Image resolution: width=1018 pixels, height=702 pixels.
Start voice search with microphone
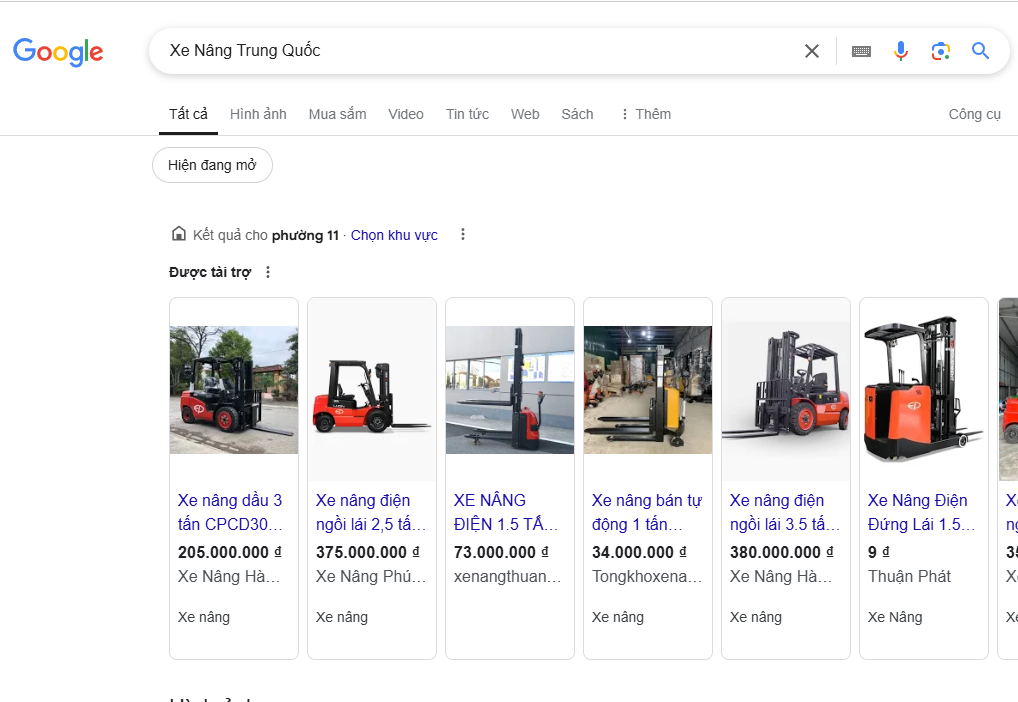pos(900,51)
